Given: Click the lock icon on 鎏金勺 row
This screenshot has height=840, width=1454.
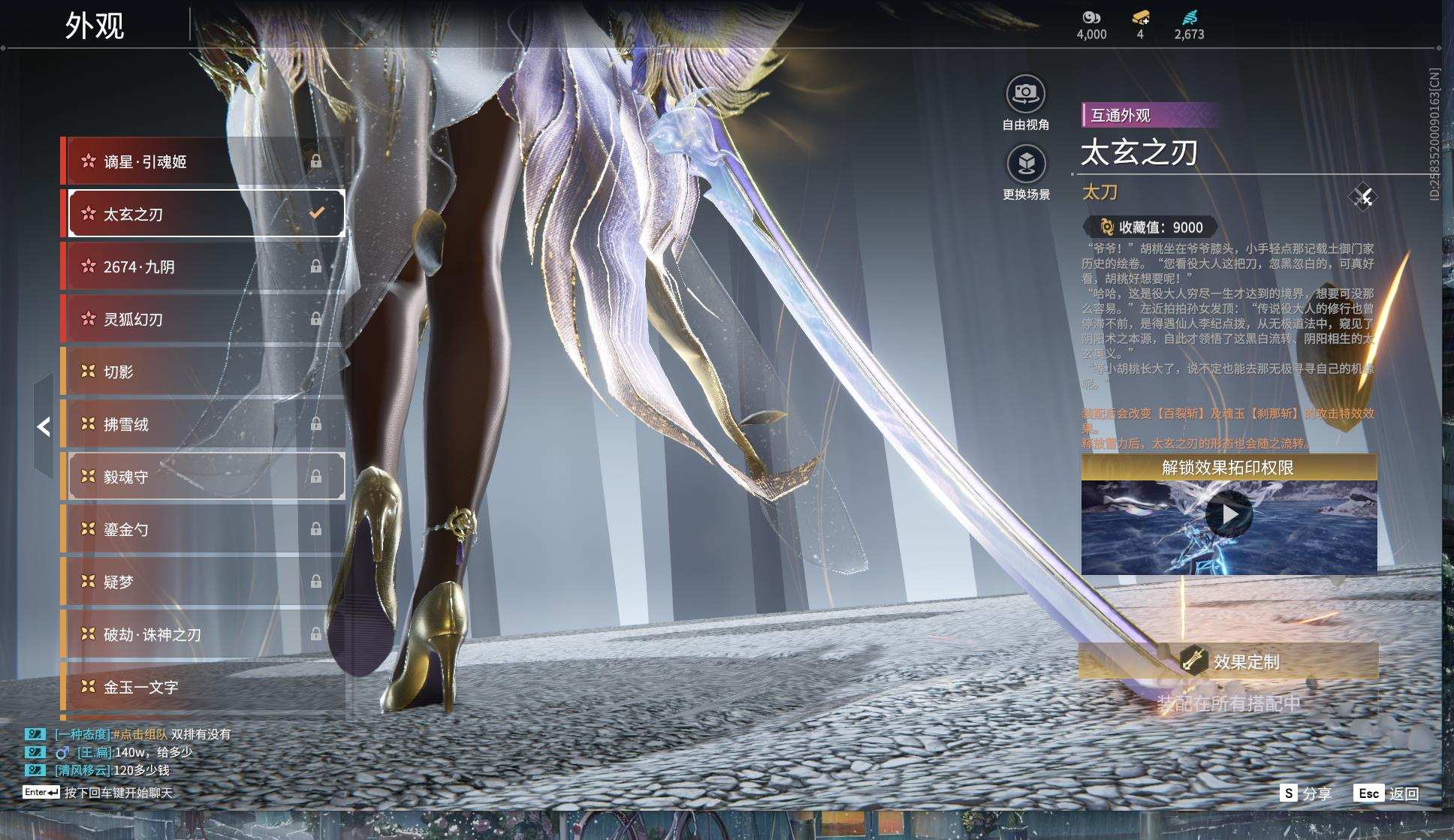Looking at the screenshot, I should (316, 528).
